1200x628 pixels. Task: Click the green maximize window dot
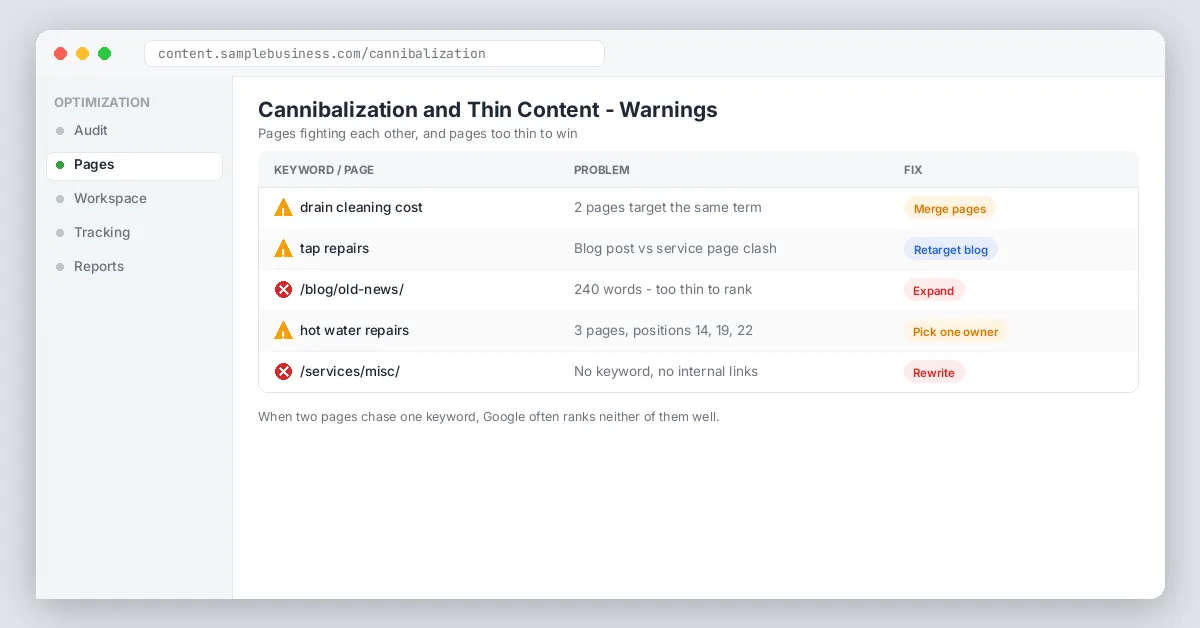(105, 54)
